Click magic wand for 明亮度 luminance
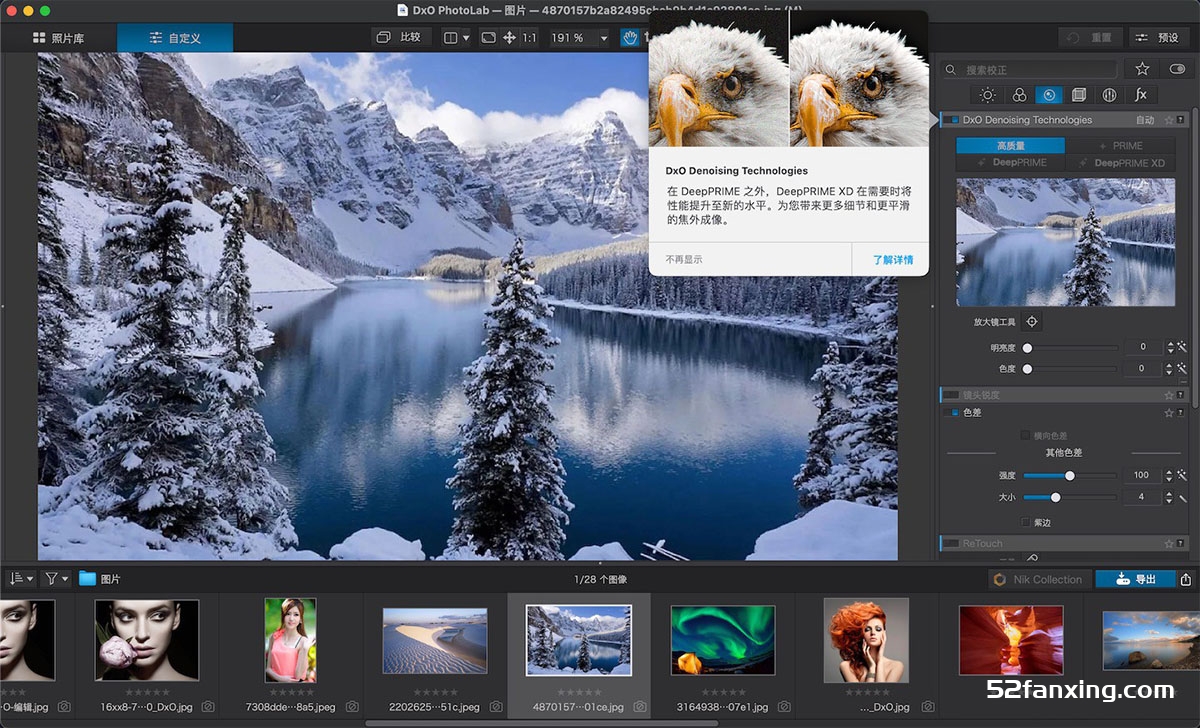The width and height of the screenshot is (1200, 728). (1182, 347)
